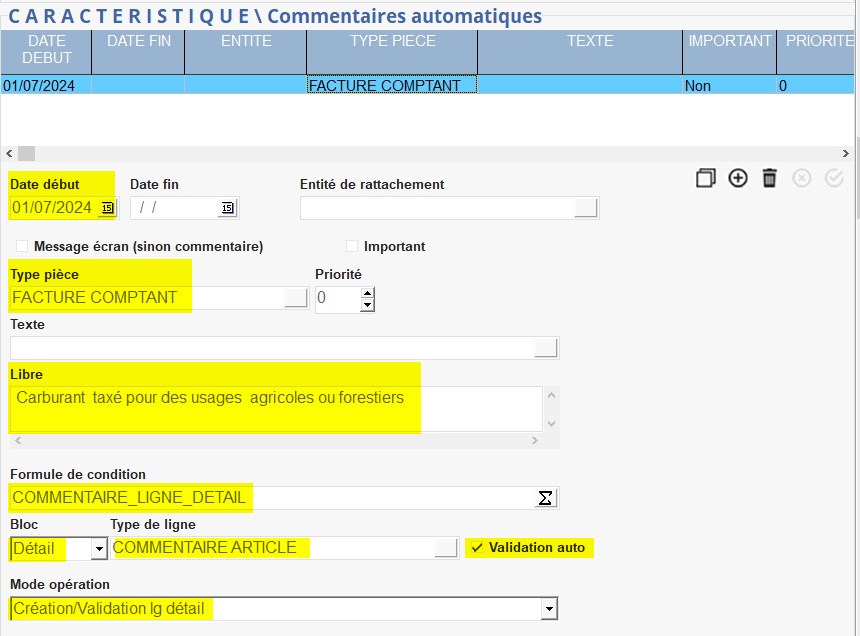
Task: Open the Date fin calendar picker
Action: 227,208
